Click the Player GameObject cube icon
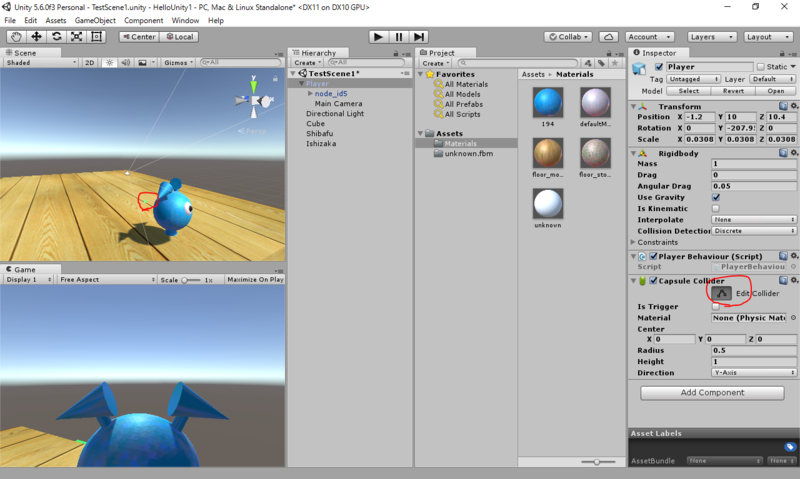This screenshot has height=479, width=800. tap(639, 68)
